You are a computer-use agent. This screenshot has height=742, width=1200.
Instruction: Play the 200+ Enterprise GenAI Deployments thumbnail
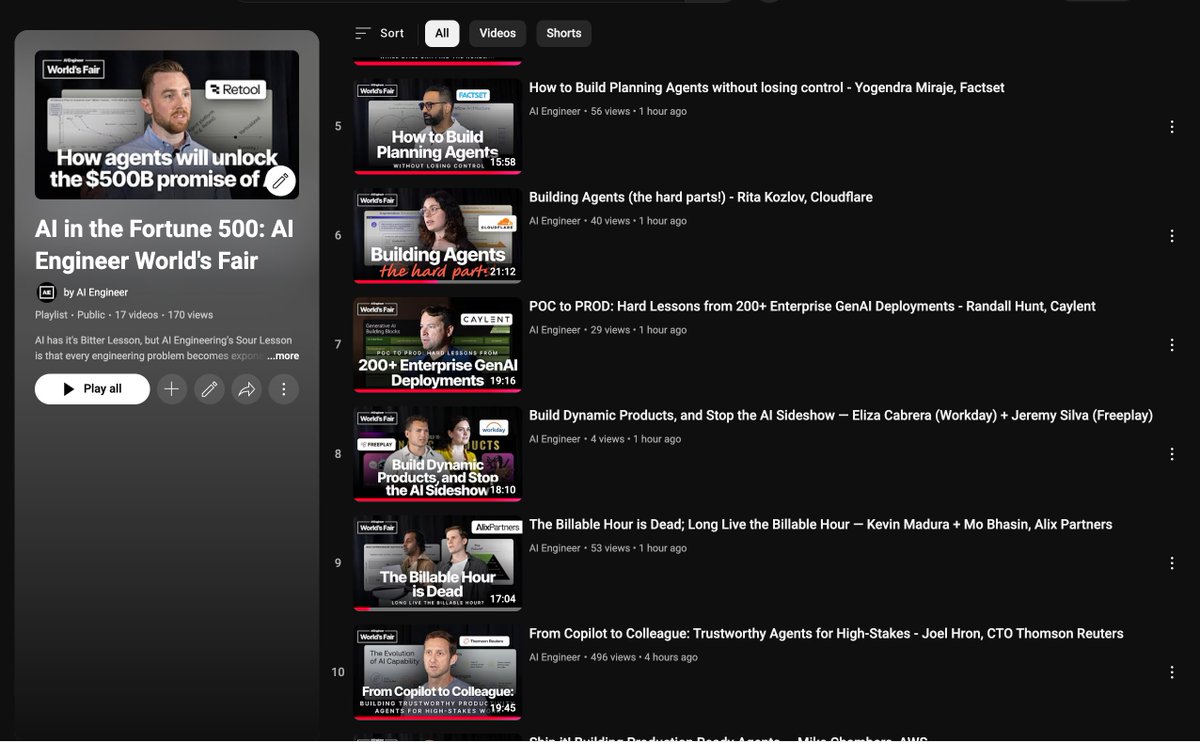point(437,344)
